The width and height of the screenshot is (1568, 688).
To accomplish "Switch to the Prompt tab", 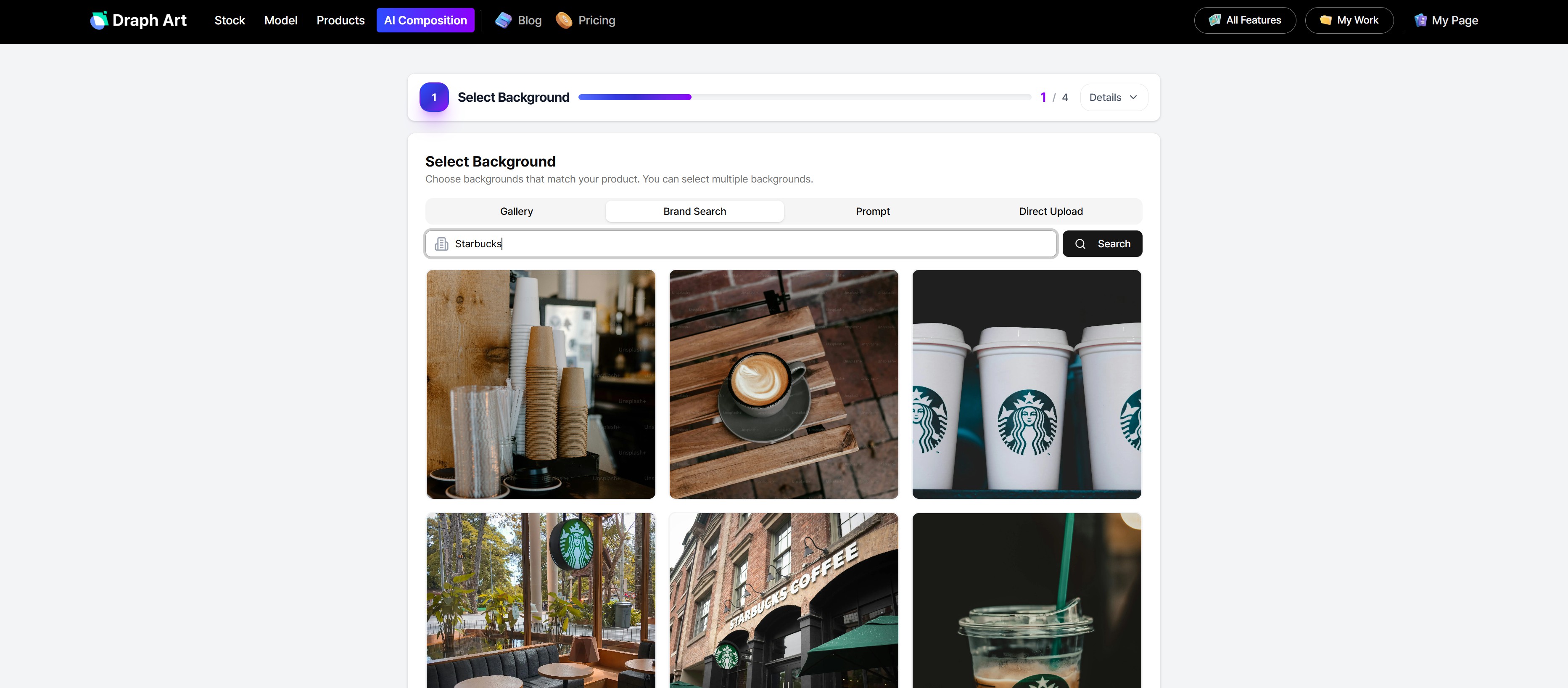I will (x=873, y=211).
